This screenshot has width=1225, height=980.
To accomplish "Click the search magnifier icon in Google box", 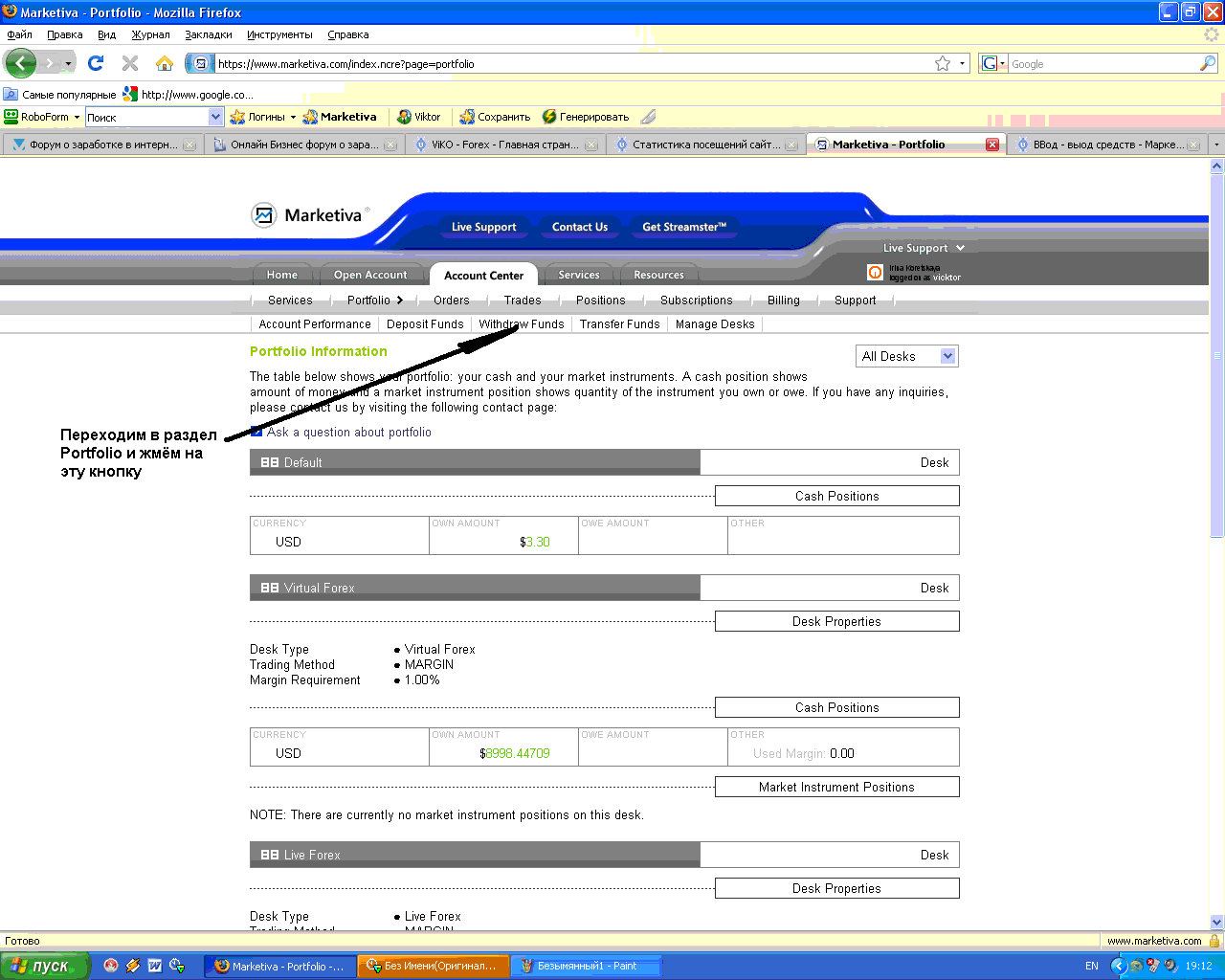I will [x=1208, y=63].
